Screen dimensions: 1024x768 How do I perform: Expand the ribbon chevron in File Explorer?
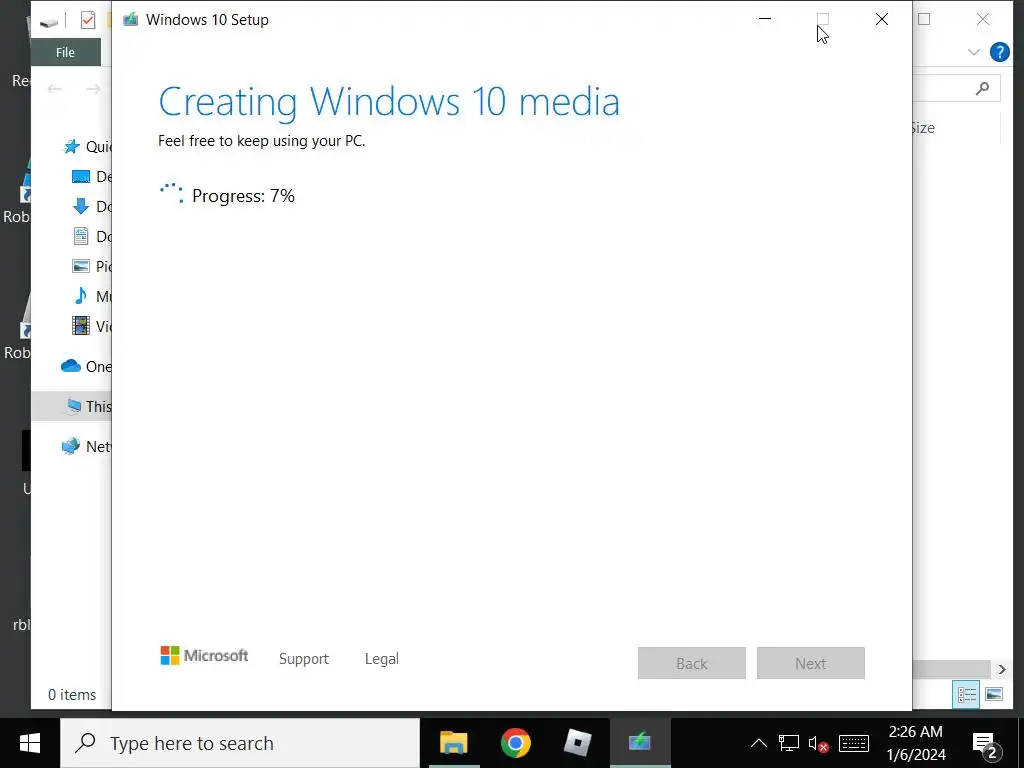(x=974, y=52)
